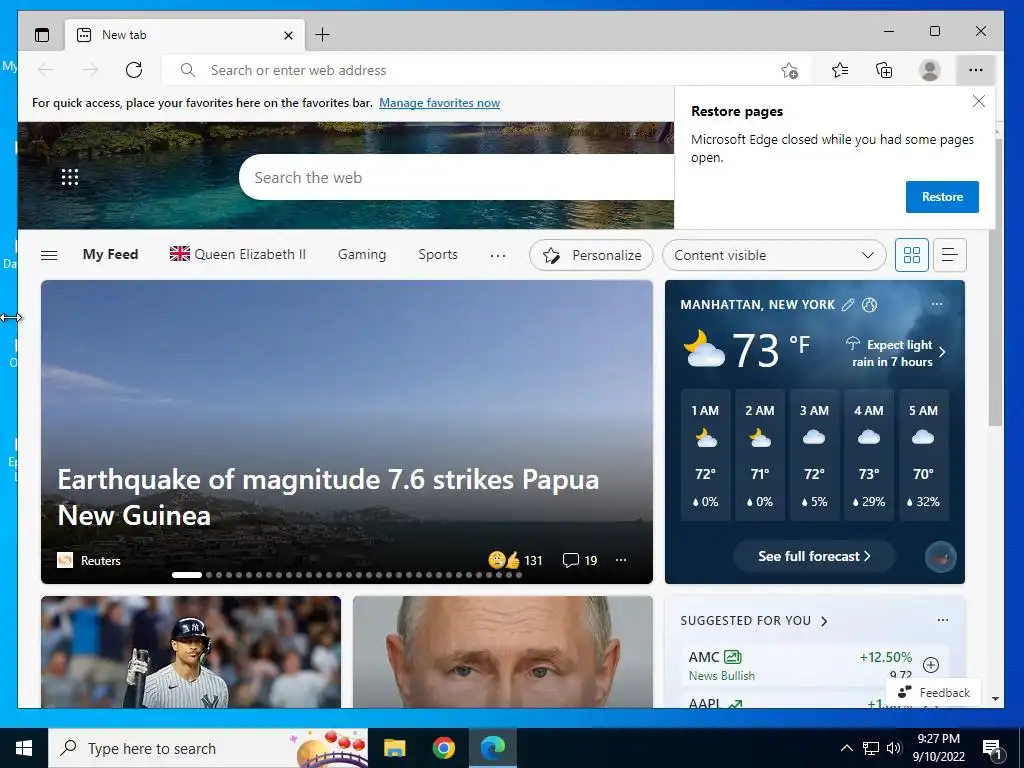The width and height of the screenshot is (1024, 768).
Task: Show hidden system tray icons
Action: tap(846, 748)
